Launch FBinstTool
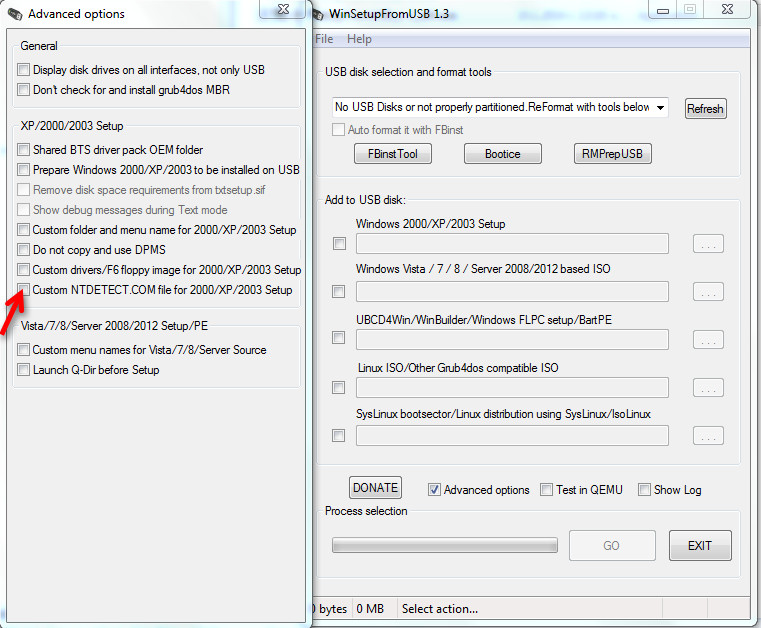This screenshot has height=628, width=761. 393,154
